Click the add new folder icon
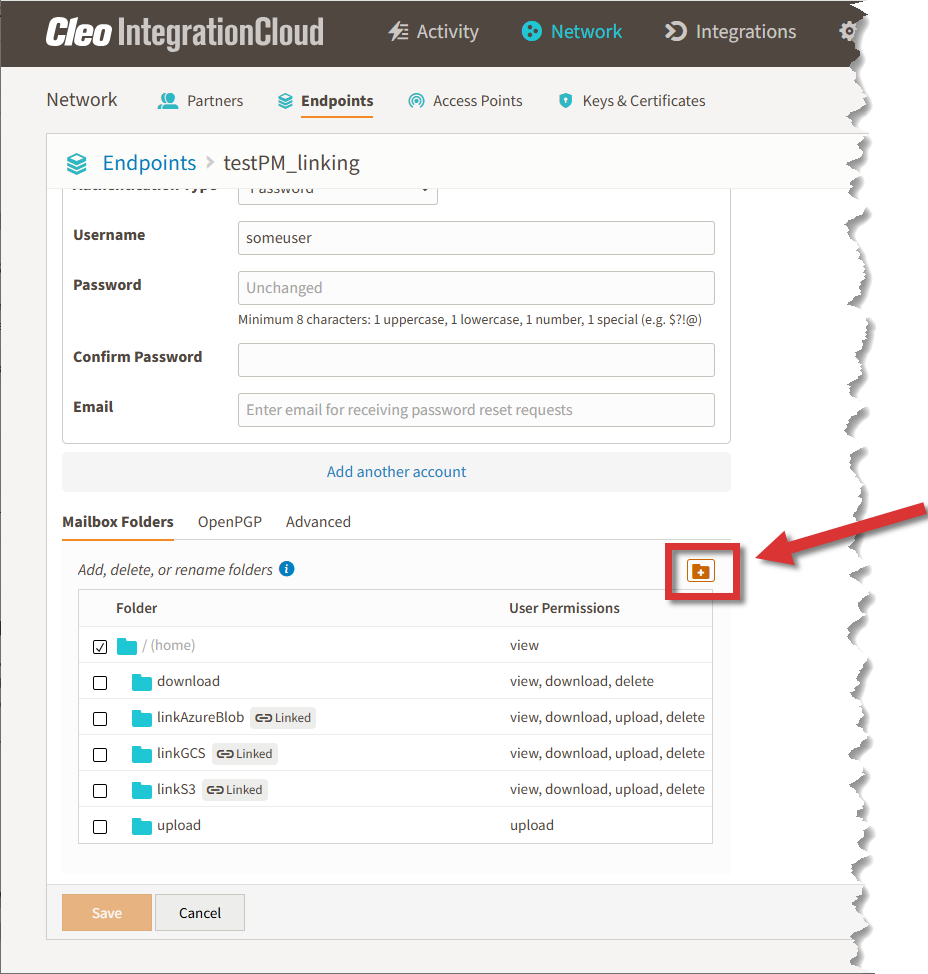The height and width of the screenshot is (974, 928). [701, 571]
